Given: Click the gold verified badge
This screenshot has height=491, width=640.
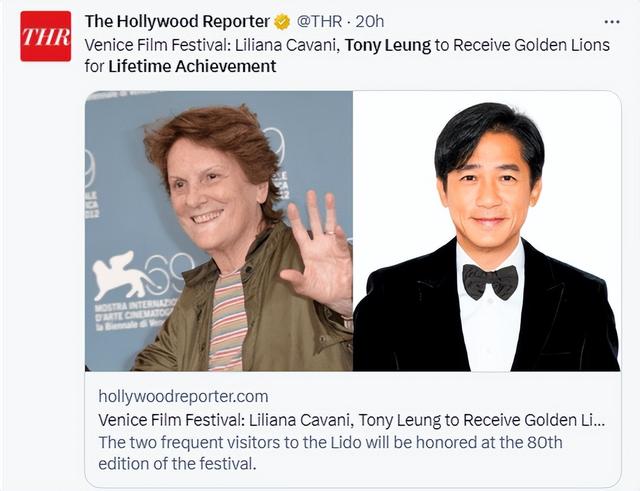Looking at the screenshot, I should pos(282,22).
